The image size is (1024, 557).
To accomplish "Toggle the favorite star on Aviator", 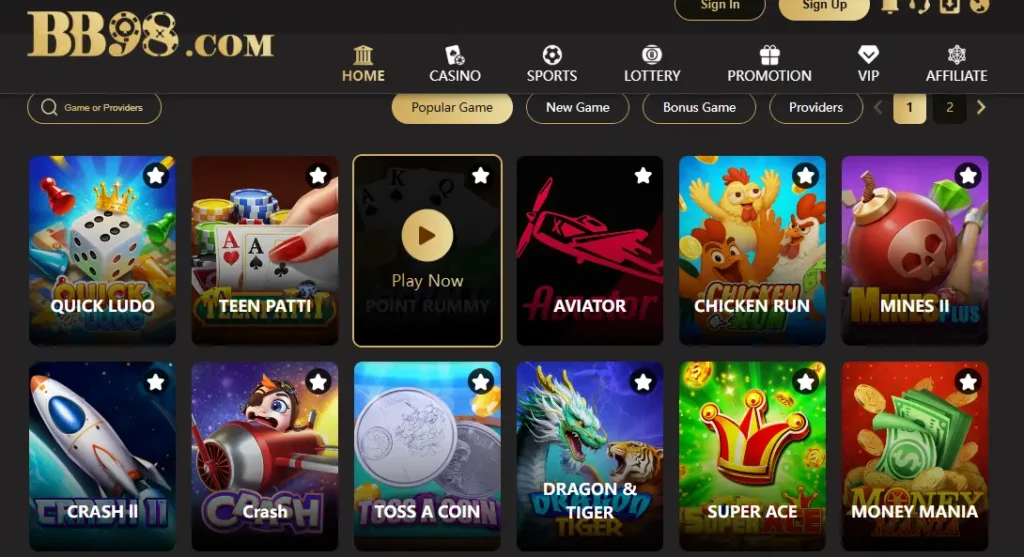I will (x=643, y=176).
